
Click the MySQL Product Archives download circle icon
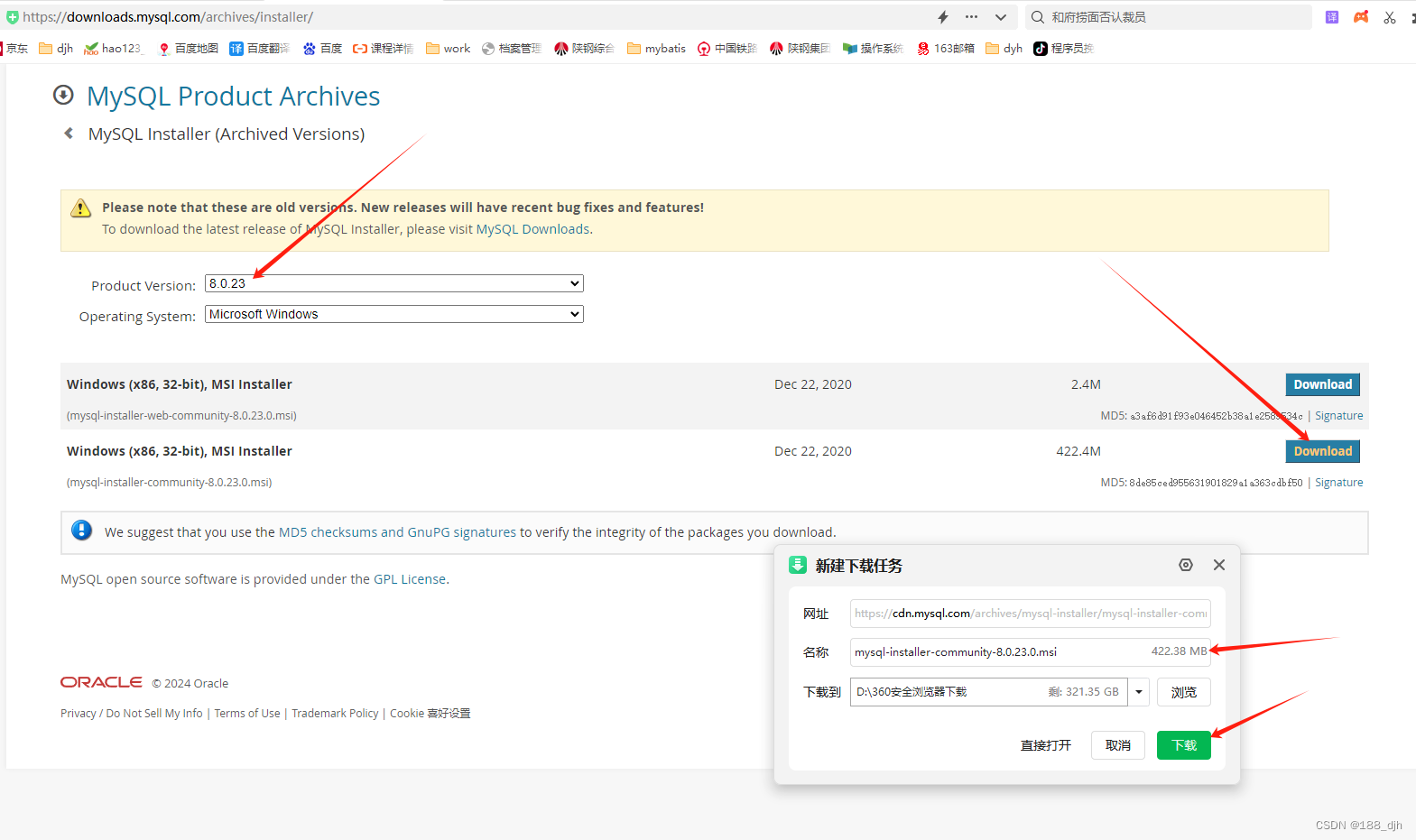[x=63, y=95]
